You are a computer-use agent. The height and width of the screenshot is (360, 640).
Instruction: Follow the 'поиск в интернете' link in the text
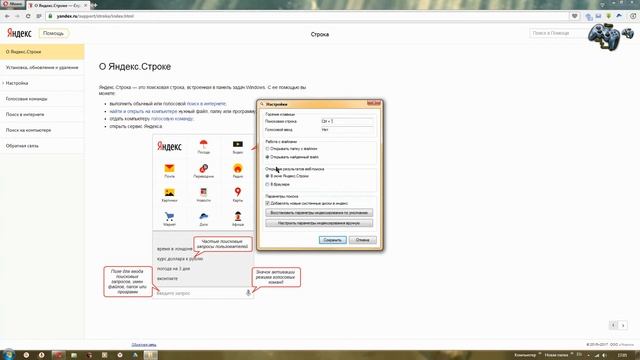coord(206,104)
